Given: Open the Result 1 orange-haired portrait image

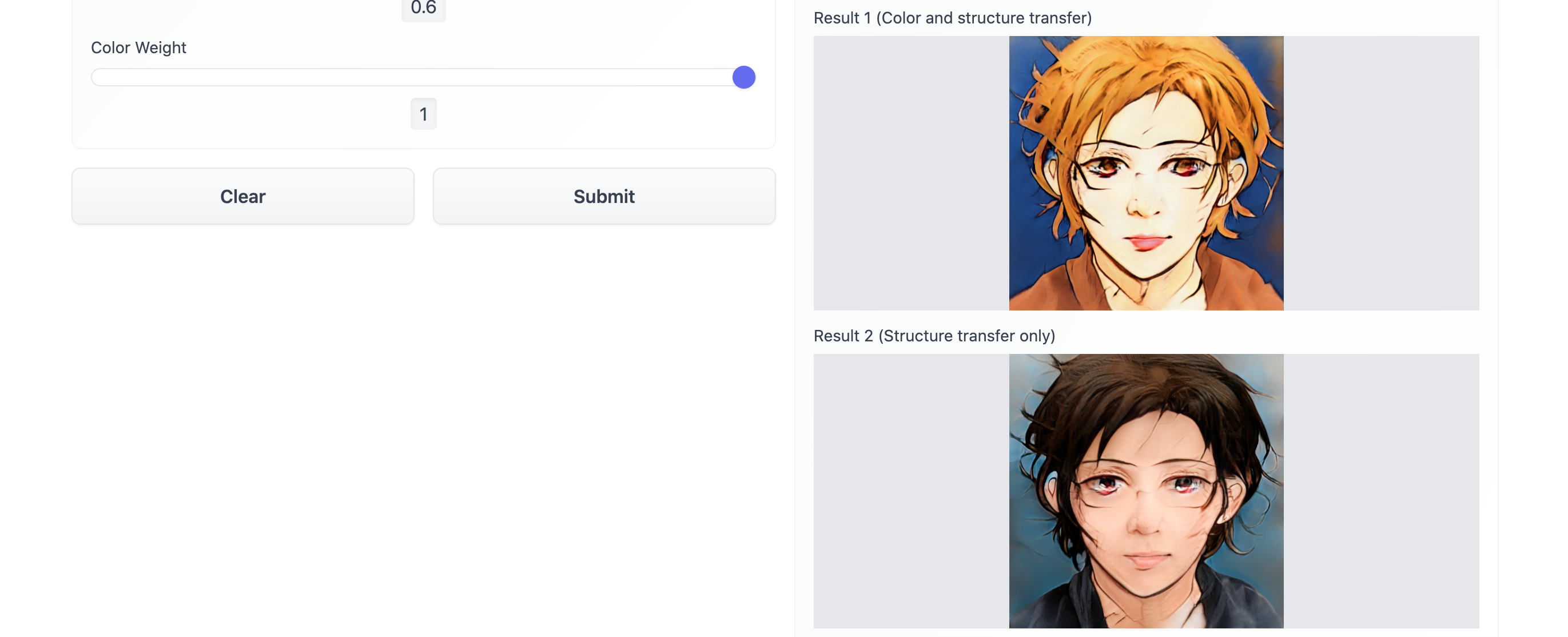Looking at the screenshot, I should pos(1145,173).
